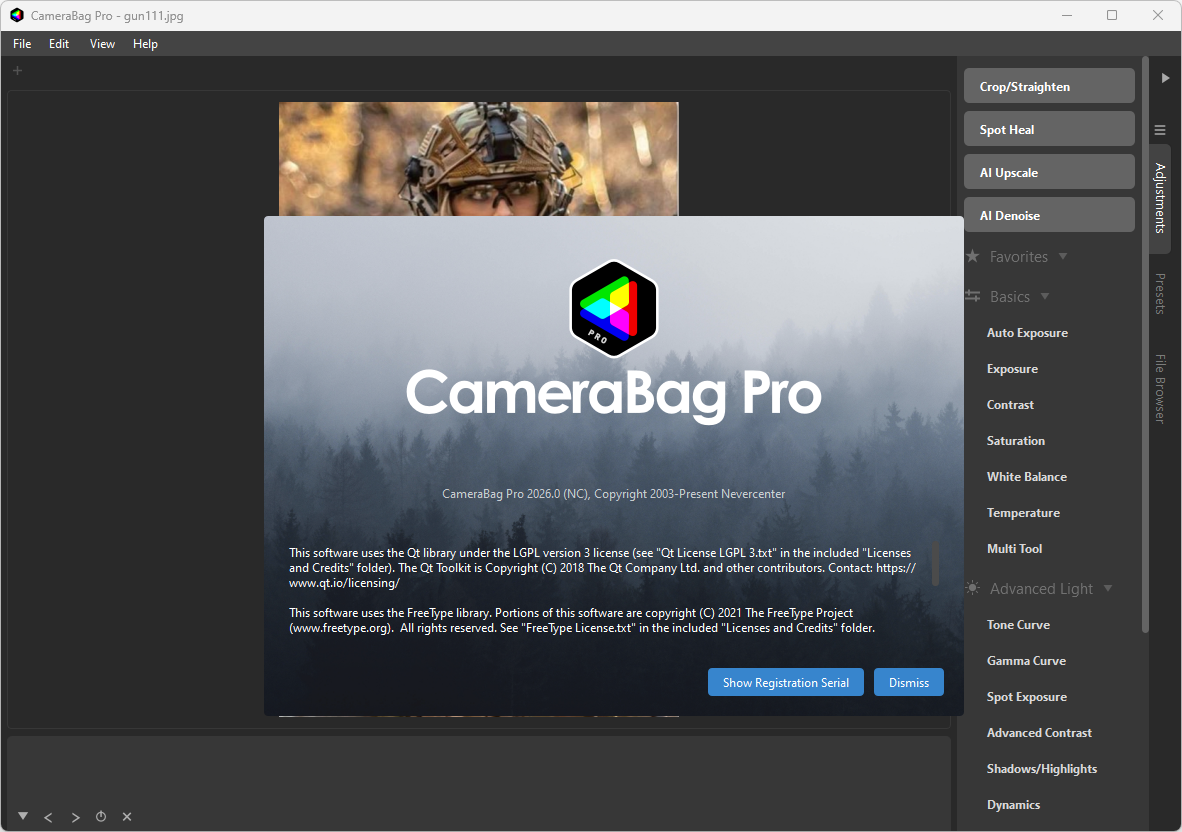Add Exposure adjustment

pyautogui.click(x=1012, y=369)
